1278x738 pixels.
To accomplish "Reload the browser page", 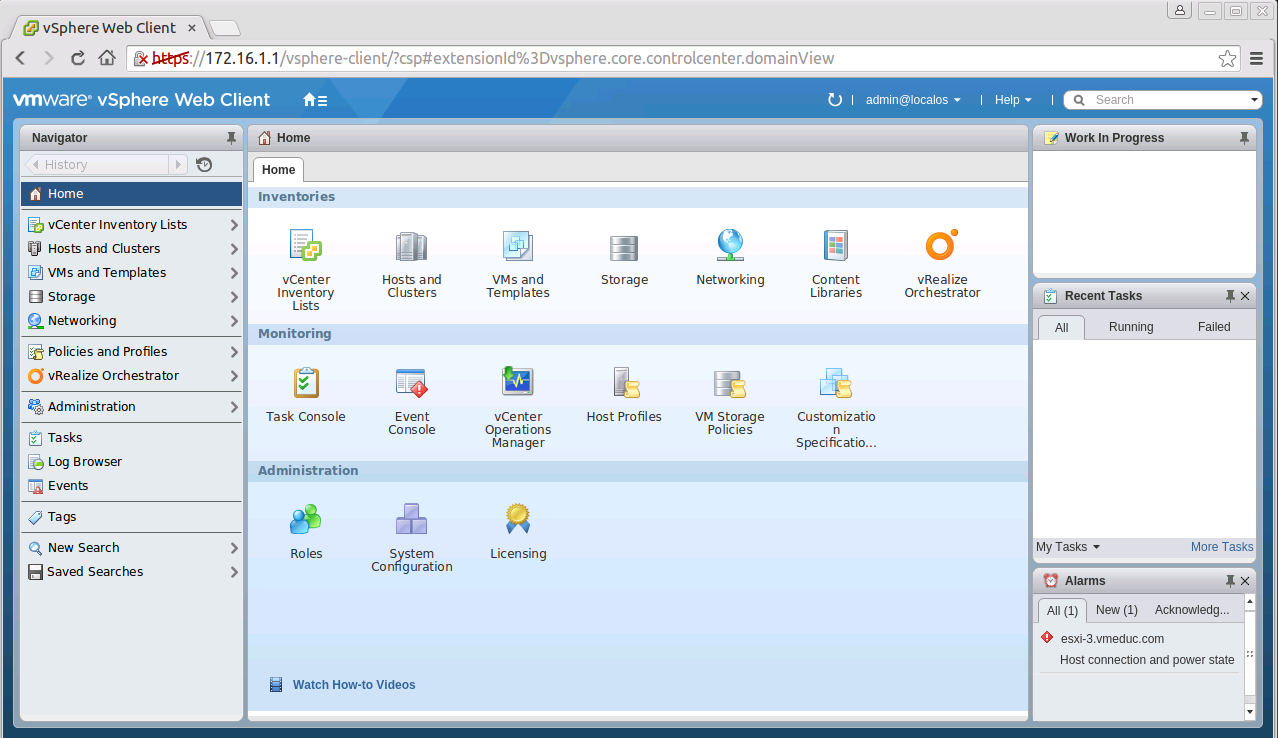I will click(x=77, y=58).
